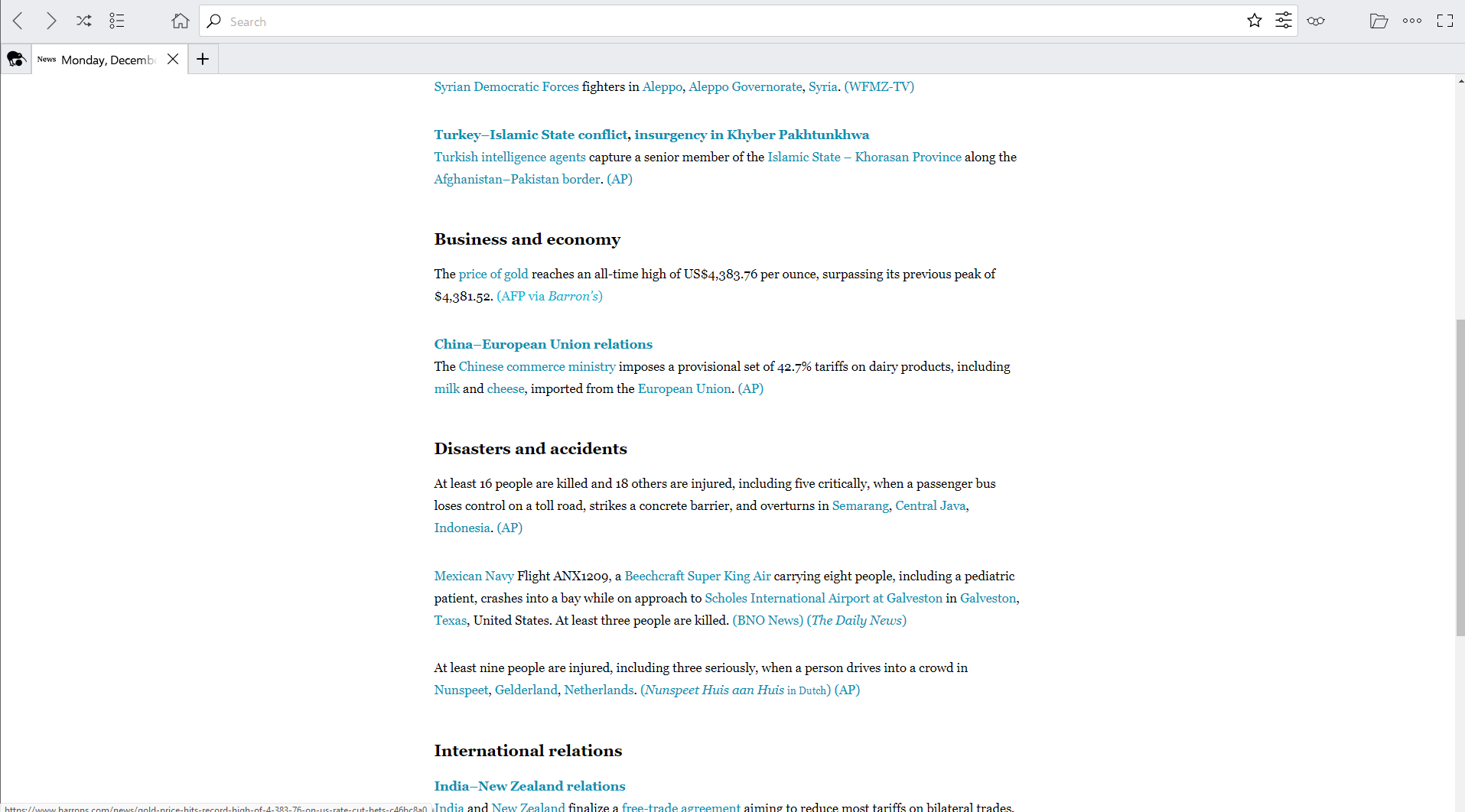Image resolution: width=1465 pixels, height=812 pixels.
Task: Open the Aleppo Governorate link
Action: pyautogui.click(x=745, y=86)
